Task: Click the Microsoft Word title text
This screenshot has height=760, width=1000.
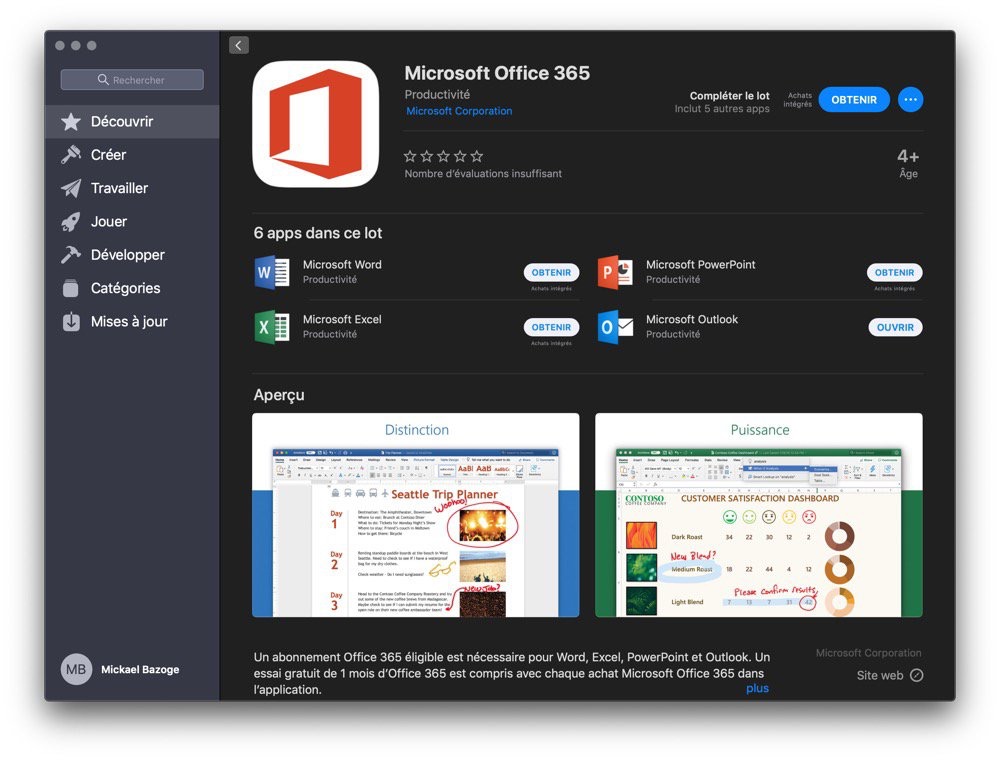Action: coord(342,265)
